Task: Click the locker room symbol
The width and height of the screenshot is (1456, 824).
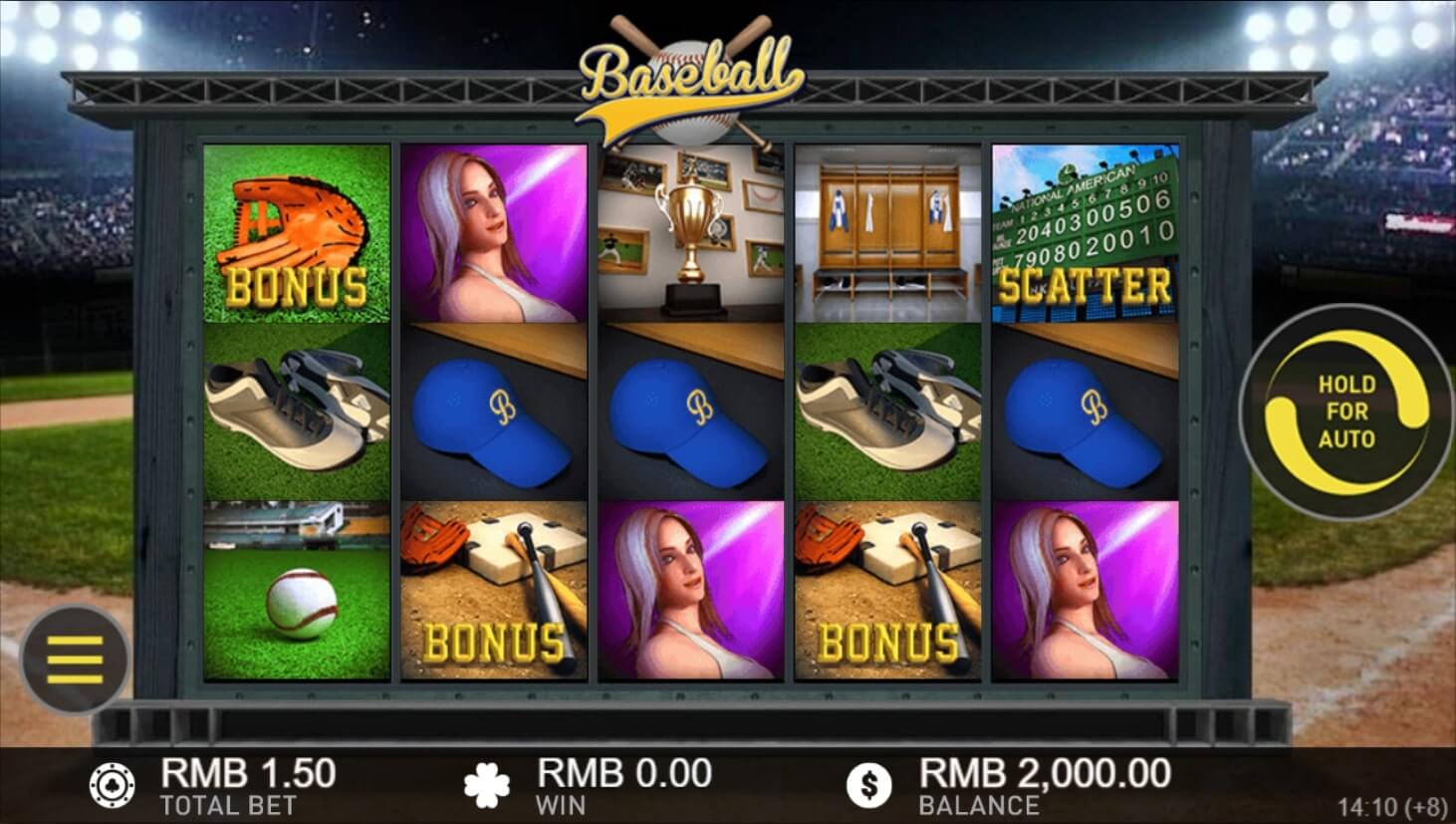Action: click(x=888, y=233)
